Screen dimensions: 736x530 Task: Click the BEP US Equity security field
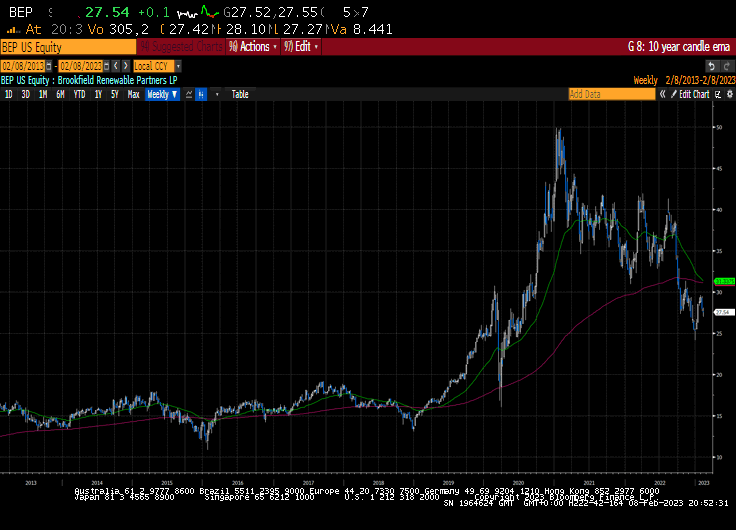point(68,47)
